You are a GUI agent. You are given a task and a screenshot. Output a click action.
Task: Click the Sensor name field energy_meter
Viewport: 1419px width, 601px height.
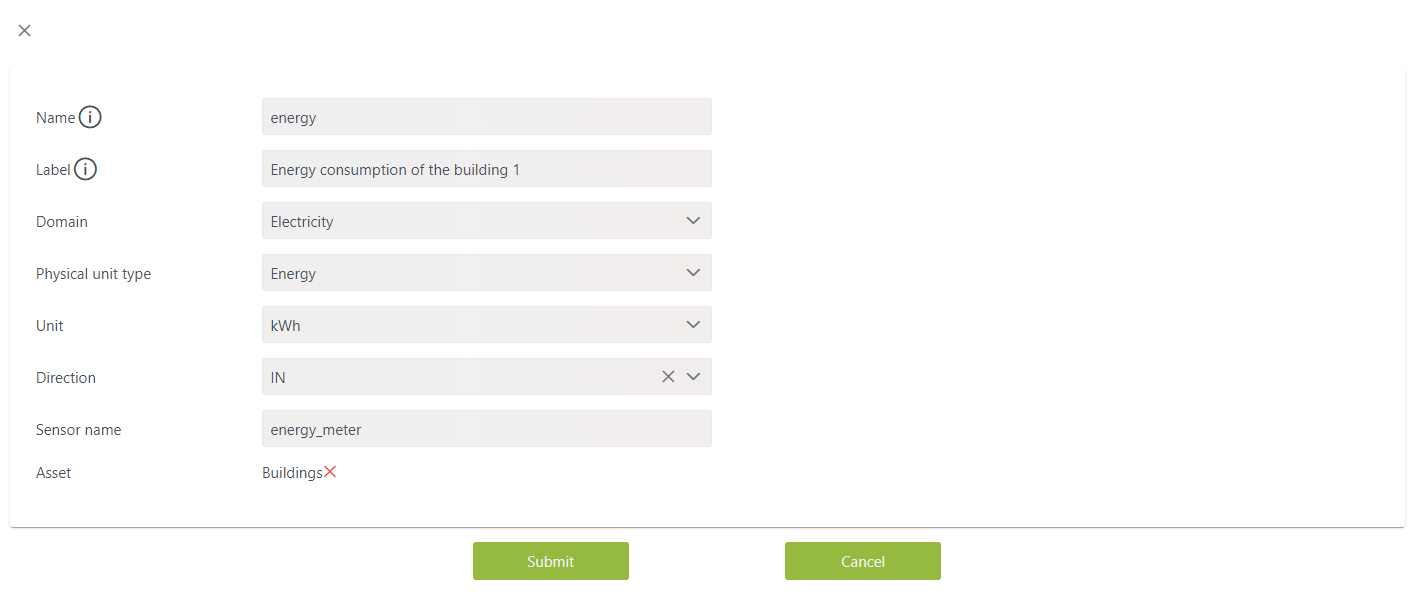(487, 429)
